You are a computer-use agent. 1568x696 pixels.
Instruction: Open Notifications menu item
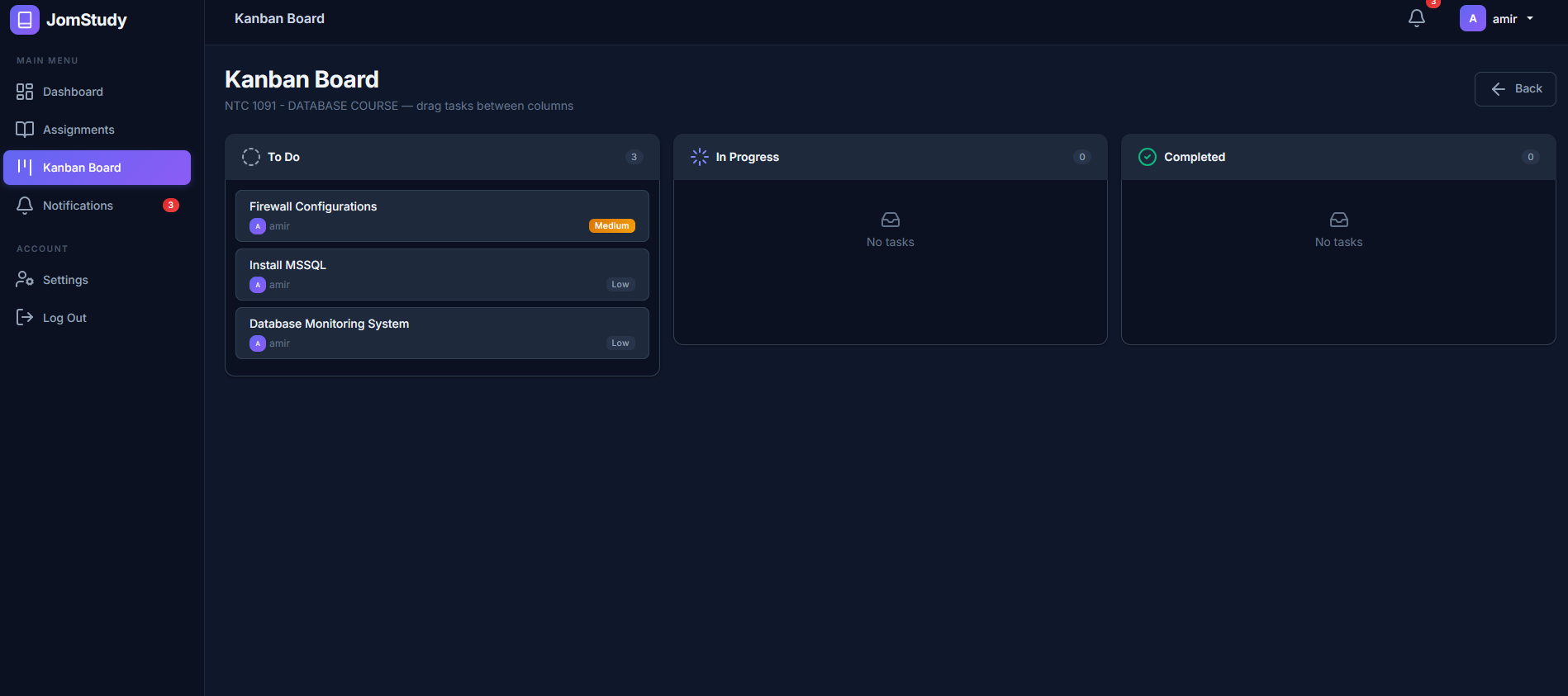click(x=97, y=206)
